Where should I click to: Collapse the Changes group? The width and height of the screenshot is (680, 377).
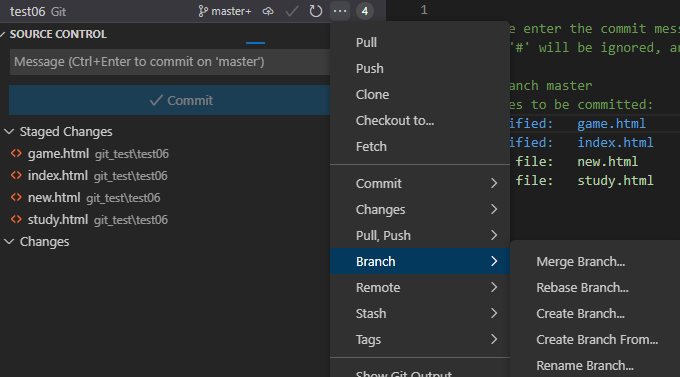coord(9,242)
